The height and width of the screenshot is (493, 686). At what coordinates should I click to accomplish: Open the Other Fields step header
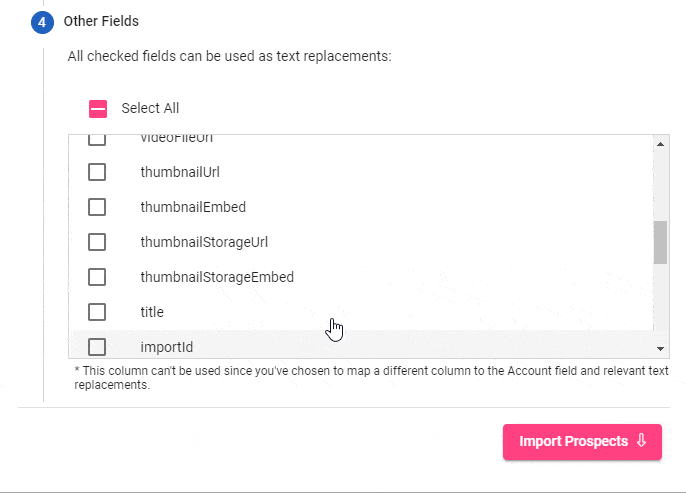point(101,21)
